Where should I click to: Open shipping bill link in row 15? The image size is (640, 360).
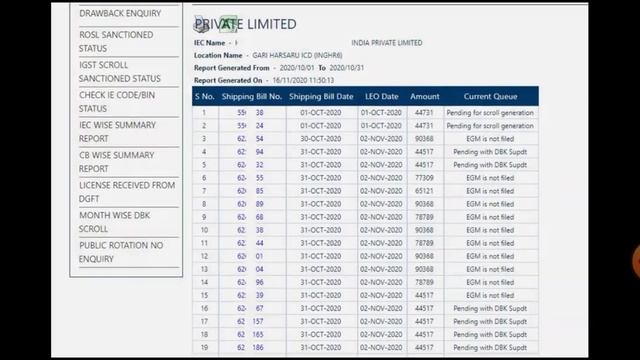click(x=250, y=296)
